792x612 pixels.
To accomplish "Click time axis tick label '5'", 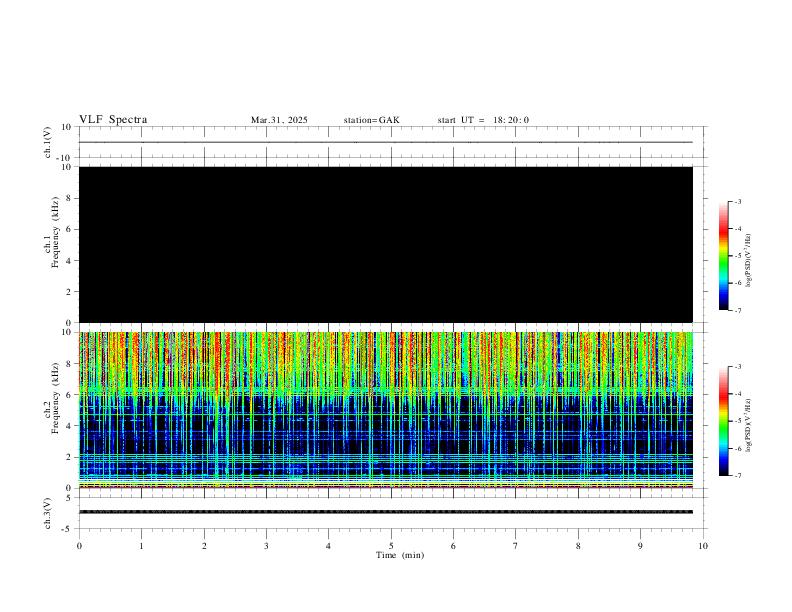I will (391, 546).
